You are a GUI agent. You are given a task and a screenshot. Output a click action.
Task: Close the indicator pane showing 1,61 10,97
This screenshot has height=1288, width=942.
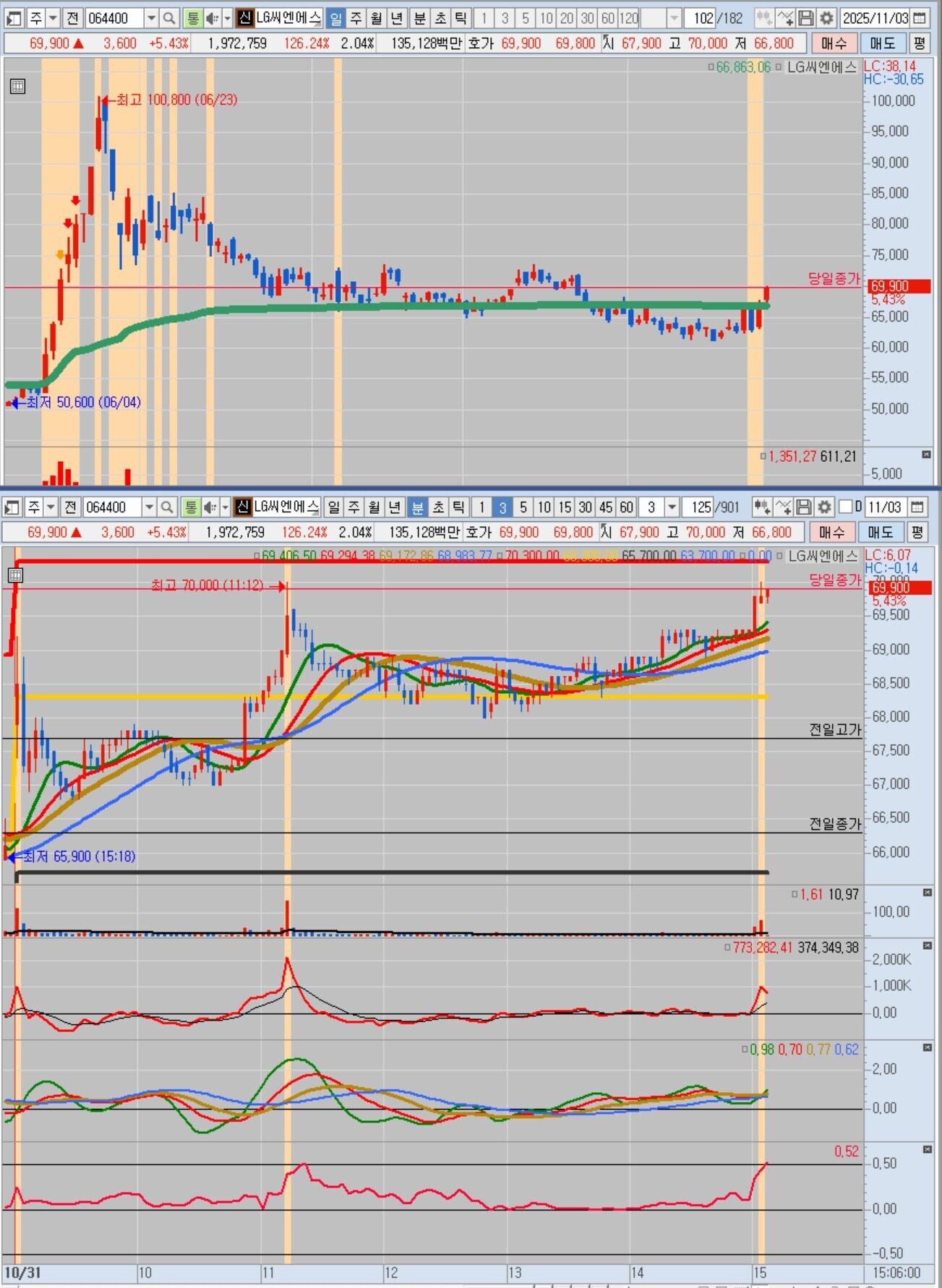pos(928,893)
